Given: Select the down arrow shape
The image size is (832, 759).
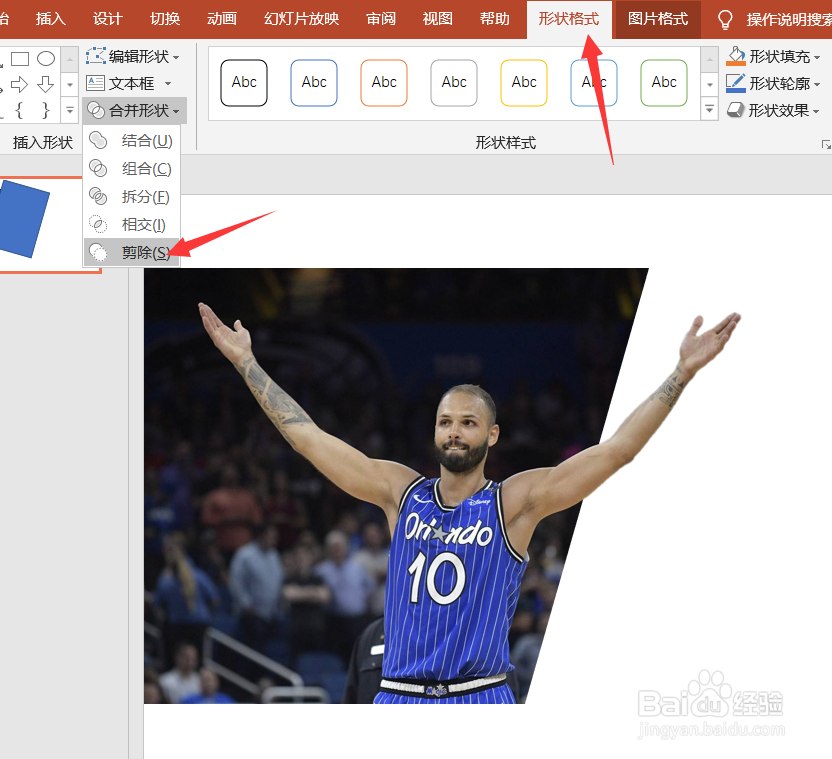Looking at the screenshot, I should coord(46,84).
